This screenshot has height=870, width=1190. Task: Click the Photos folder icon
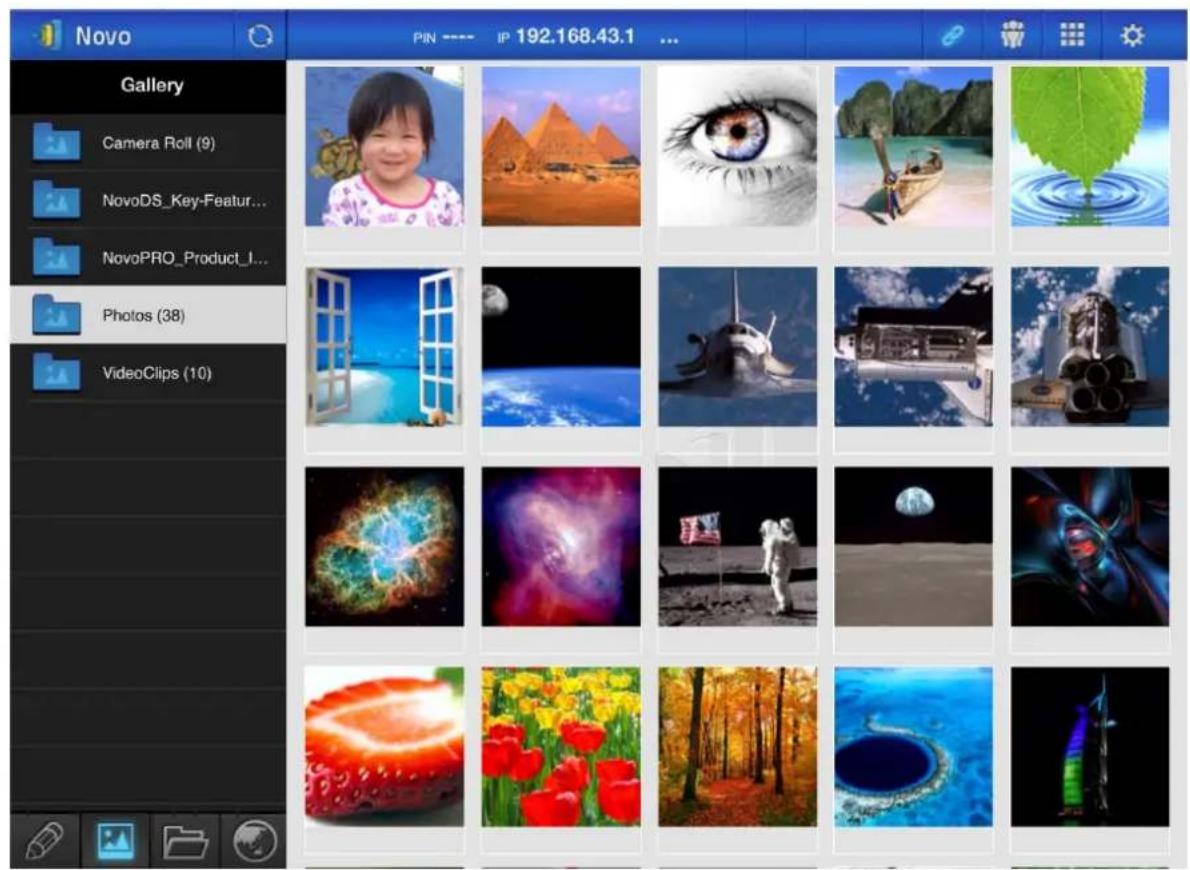(56, 315)
